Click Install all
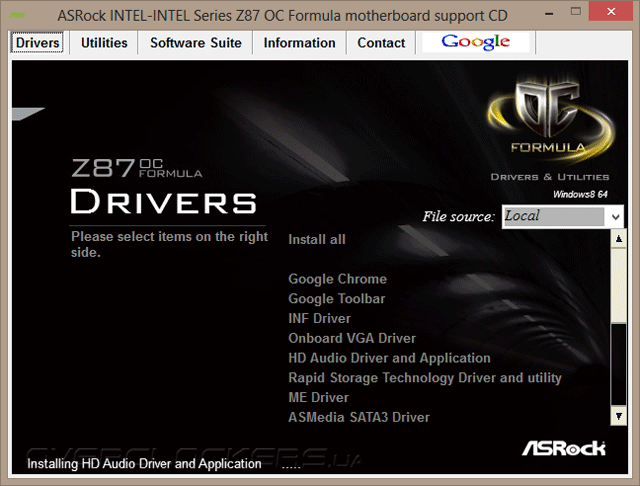This screenshot has height=486, width=640. point(317,240)
